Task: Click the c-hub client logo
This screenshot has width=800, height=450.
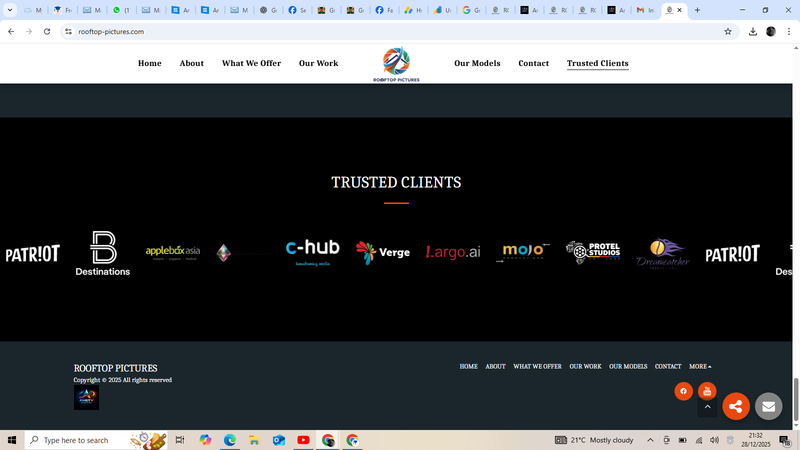Action: point(312,252)
